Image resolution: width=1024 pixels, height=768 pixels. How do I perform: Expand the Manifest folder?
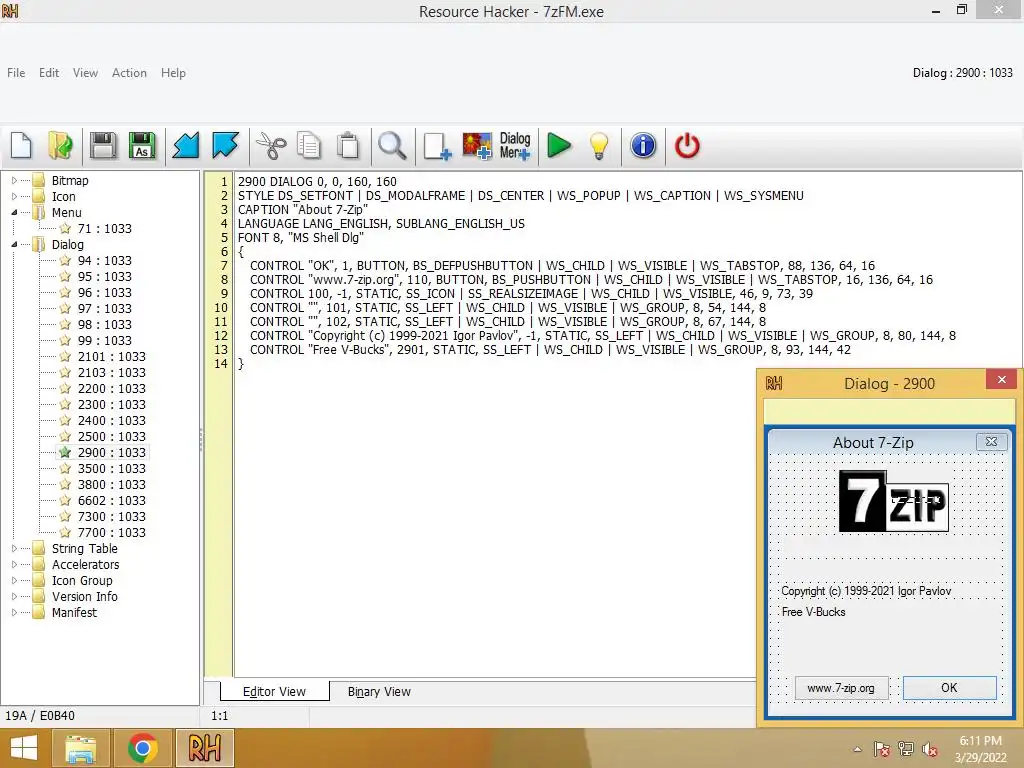coord(14,613)
